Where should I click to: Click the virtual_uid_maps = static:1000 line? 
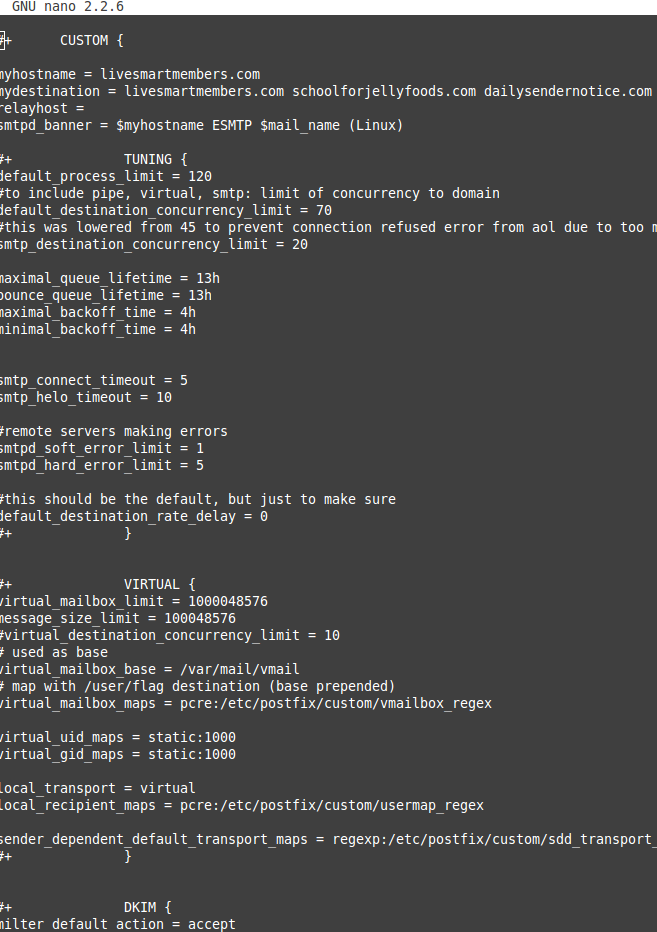pos(118,737)
